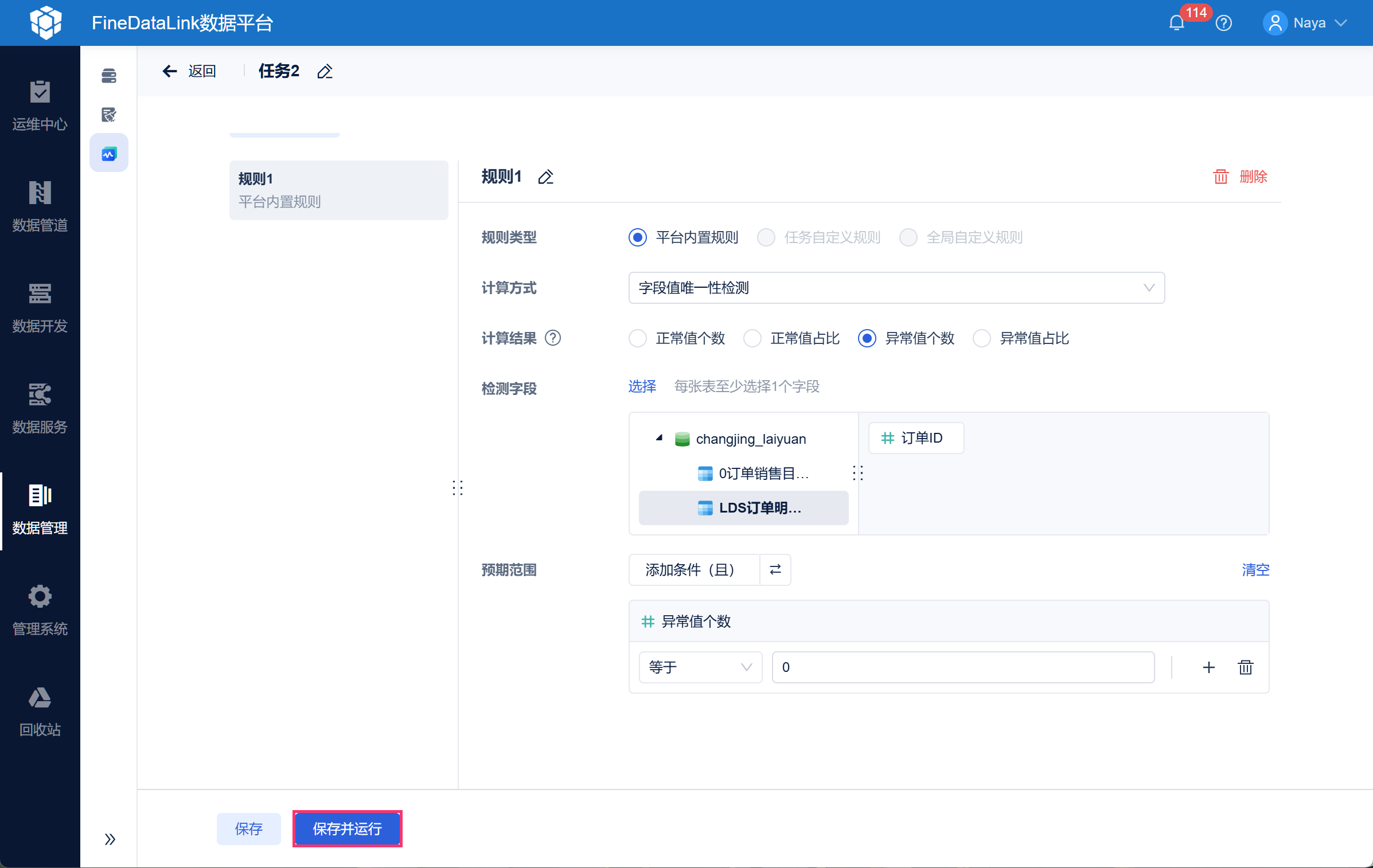Open 数据开发 in the sidebar

tap(40, 308)
